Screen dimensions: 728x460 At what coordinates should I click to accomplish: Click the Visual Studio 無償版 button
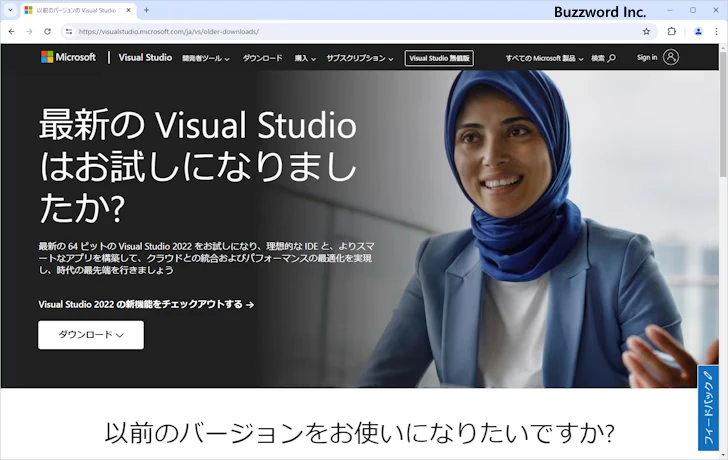[439, 58]
